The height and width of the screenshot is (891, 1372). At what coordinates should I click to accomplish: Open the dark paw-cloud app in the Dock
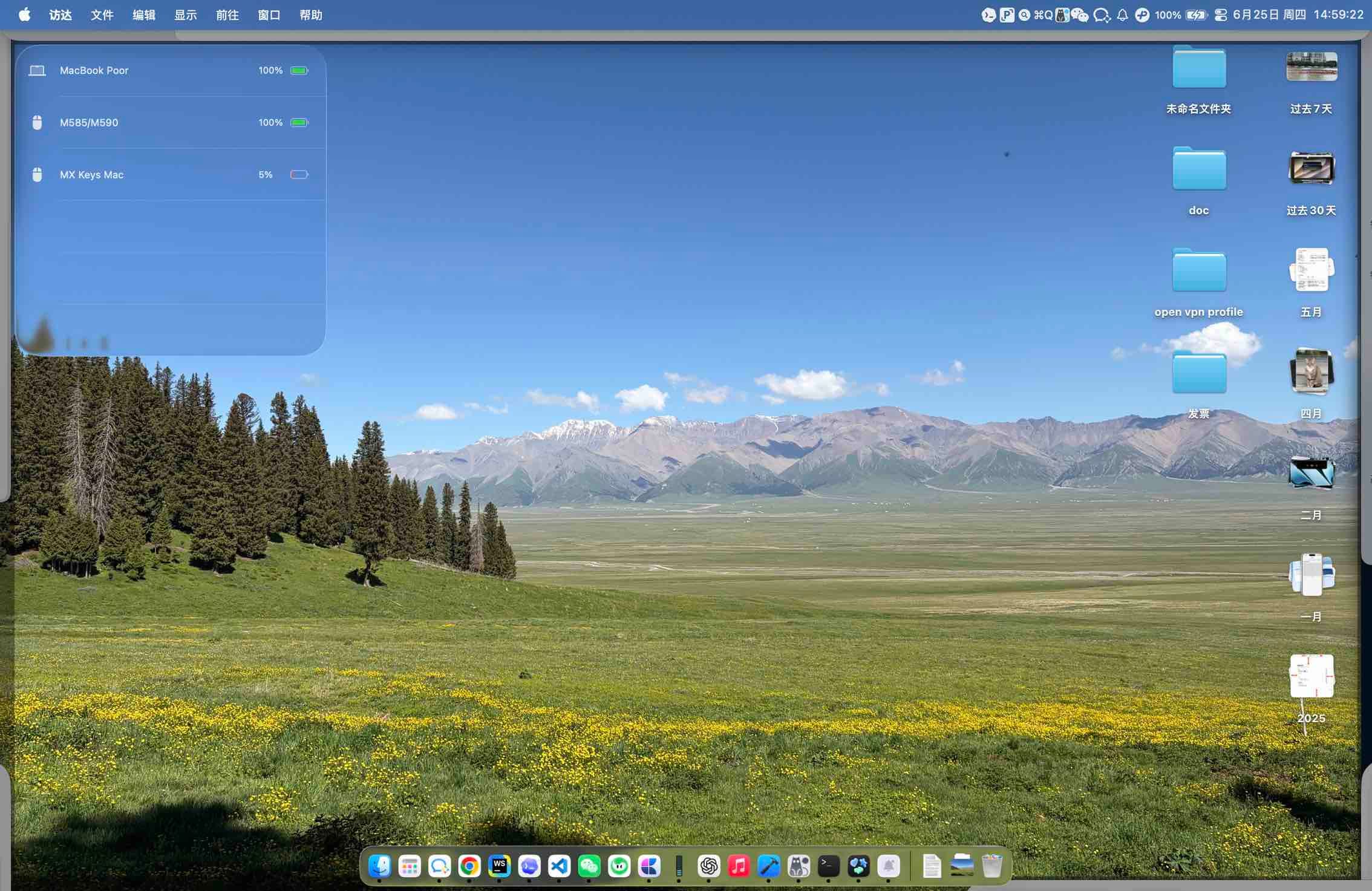tap(858, 866)
